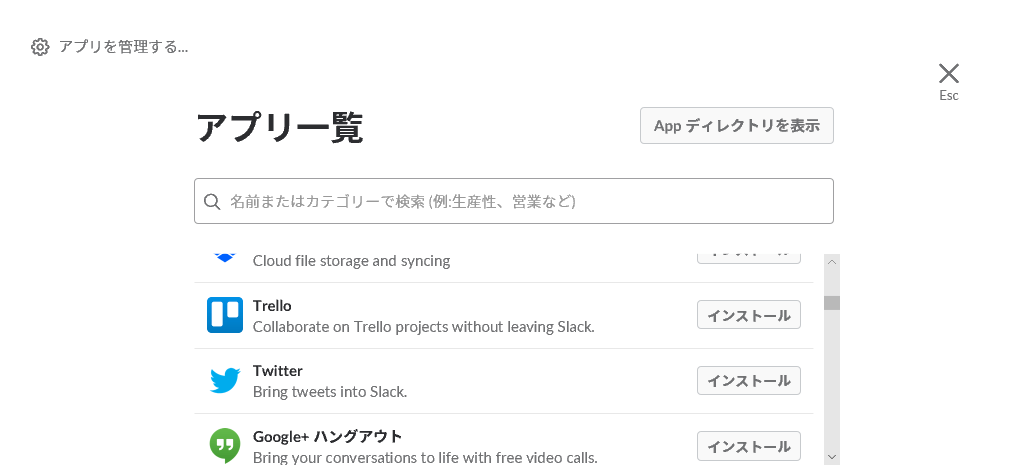Close the app list with X icon

[x=949, y=73]
